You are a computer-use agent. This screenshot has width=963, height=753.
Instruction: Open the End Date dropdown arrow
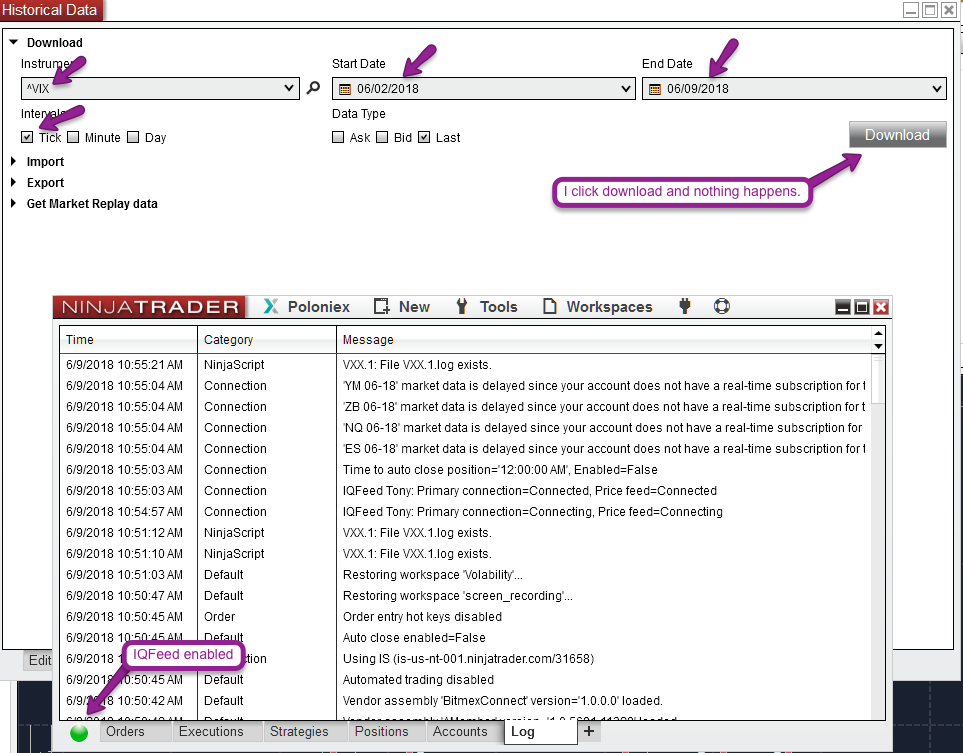pos(937,88)
